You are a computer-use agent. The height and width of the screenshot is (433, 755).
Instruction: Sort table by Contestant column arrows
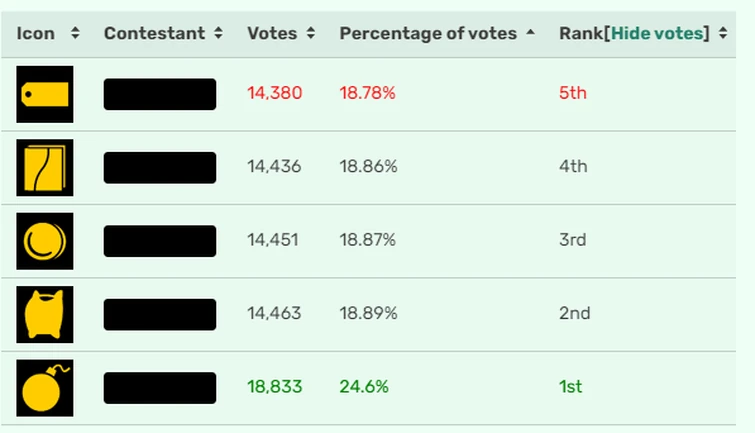[x=215, y=34]
